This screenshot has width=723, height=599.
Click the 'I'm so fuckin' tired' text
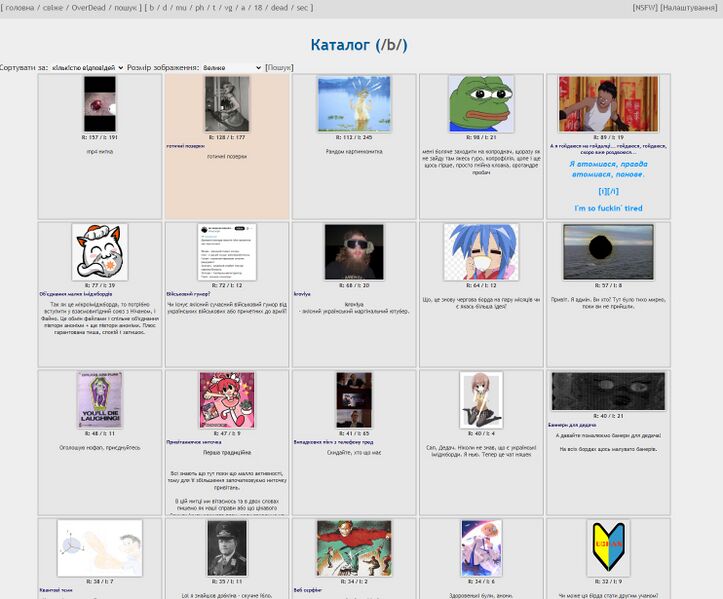click(x=608, y=208)
